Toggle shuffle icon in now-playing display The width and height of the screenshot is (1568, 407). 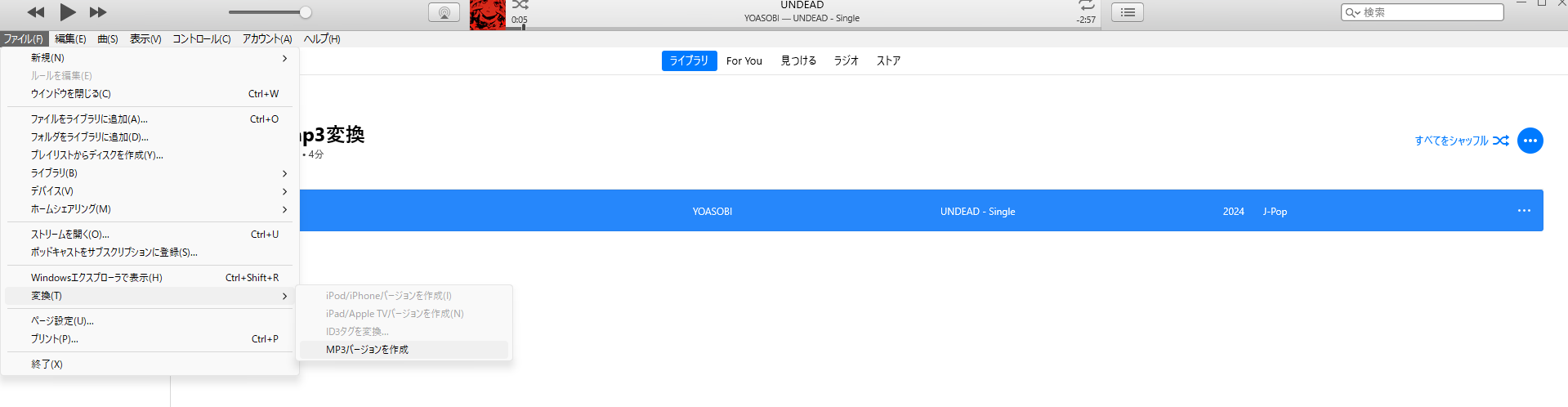pos(520,5)
